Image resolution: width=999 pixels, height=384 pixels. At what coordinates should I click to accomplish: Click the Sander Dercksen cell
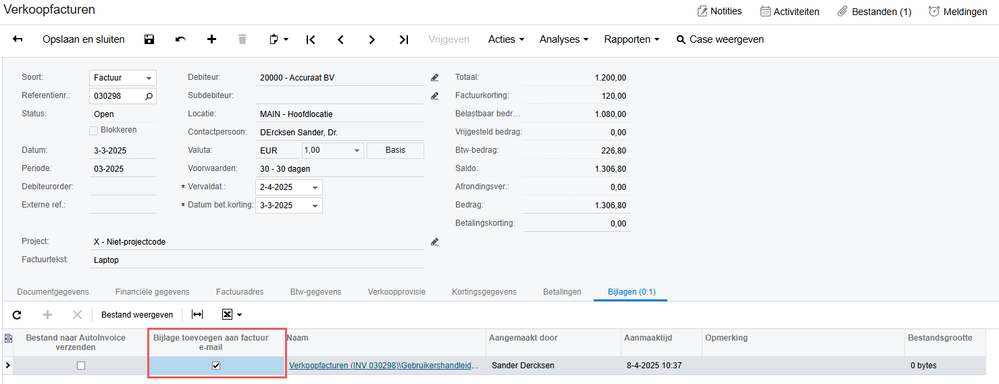pyautogui.click(x=553, y=366)
